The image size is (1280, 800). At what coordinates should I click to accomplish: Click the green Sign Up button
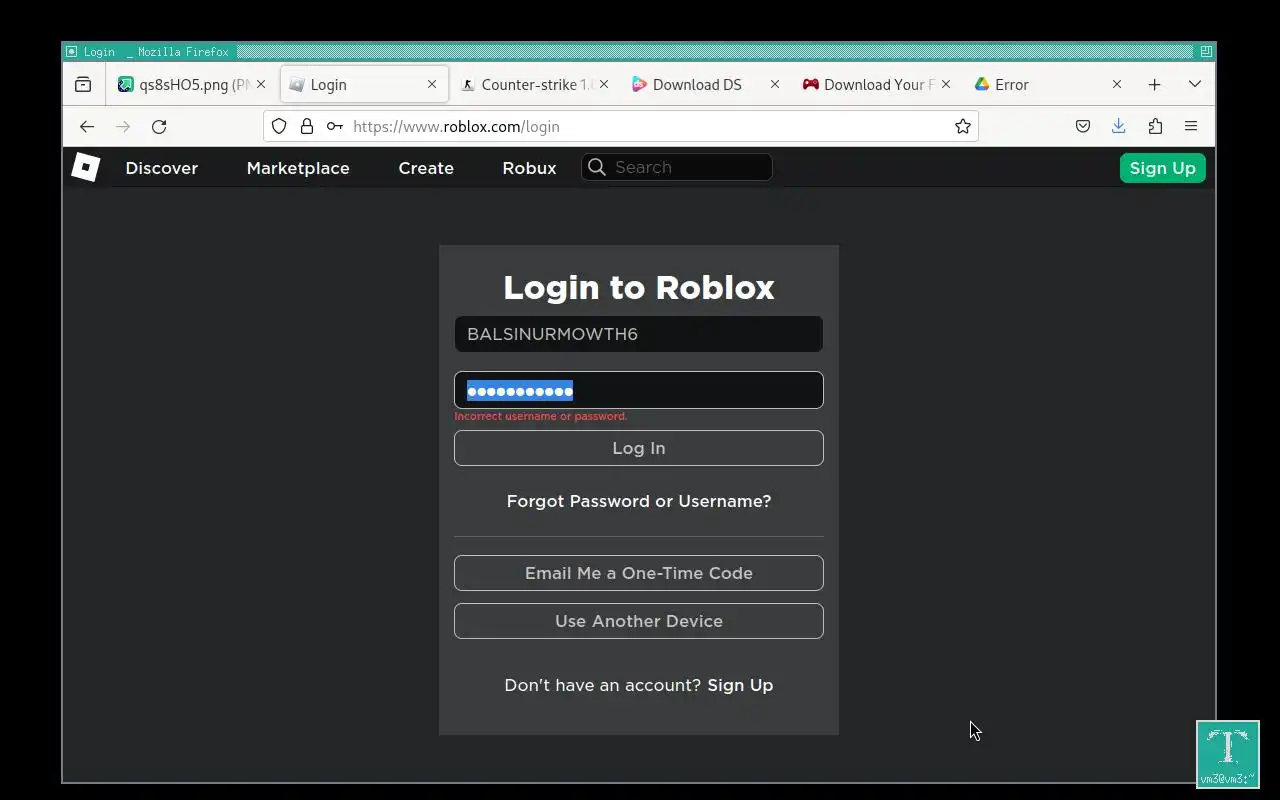tap(1163, 168)
